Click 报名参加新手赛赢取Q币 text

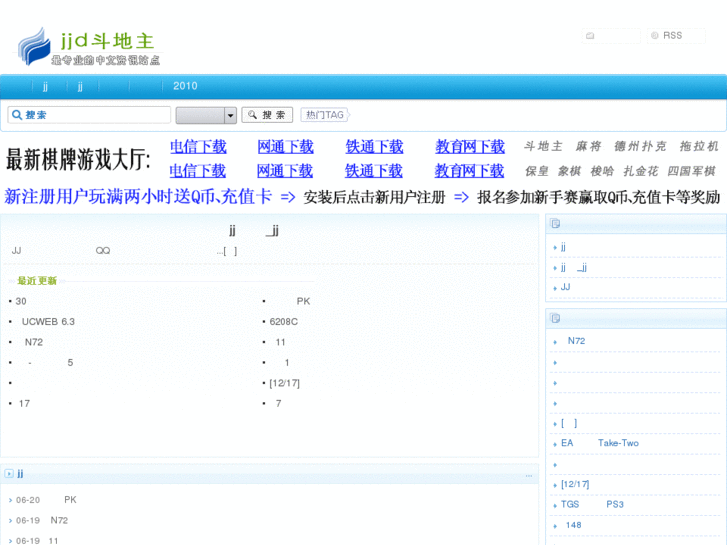(x=599, y=197)
